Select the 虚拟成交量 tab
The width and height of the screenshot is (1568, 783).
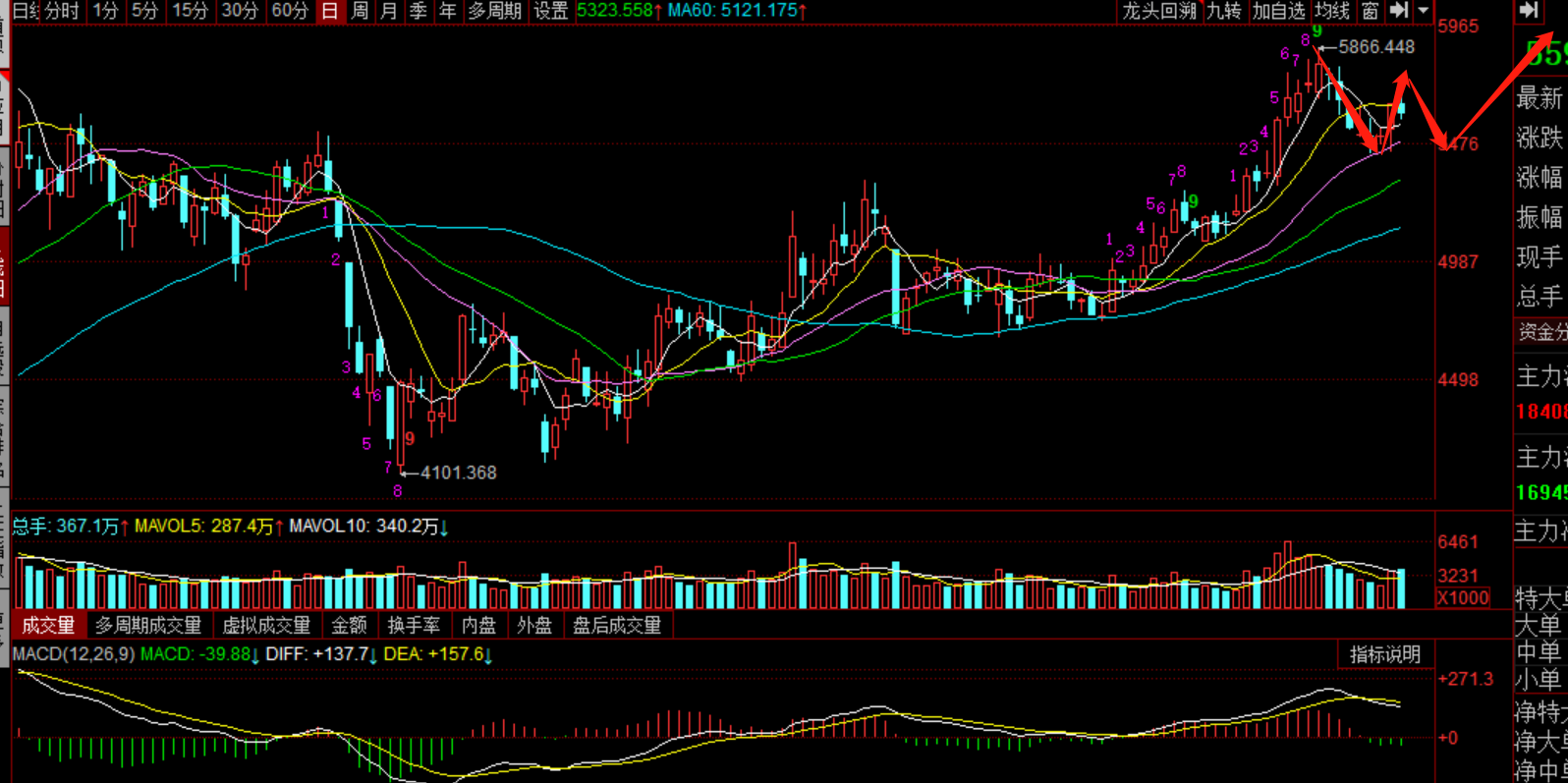(x=266, y=625)
